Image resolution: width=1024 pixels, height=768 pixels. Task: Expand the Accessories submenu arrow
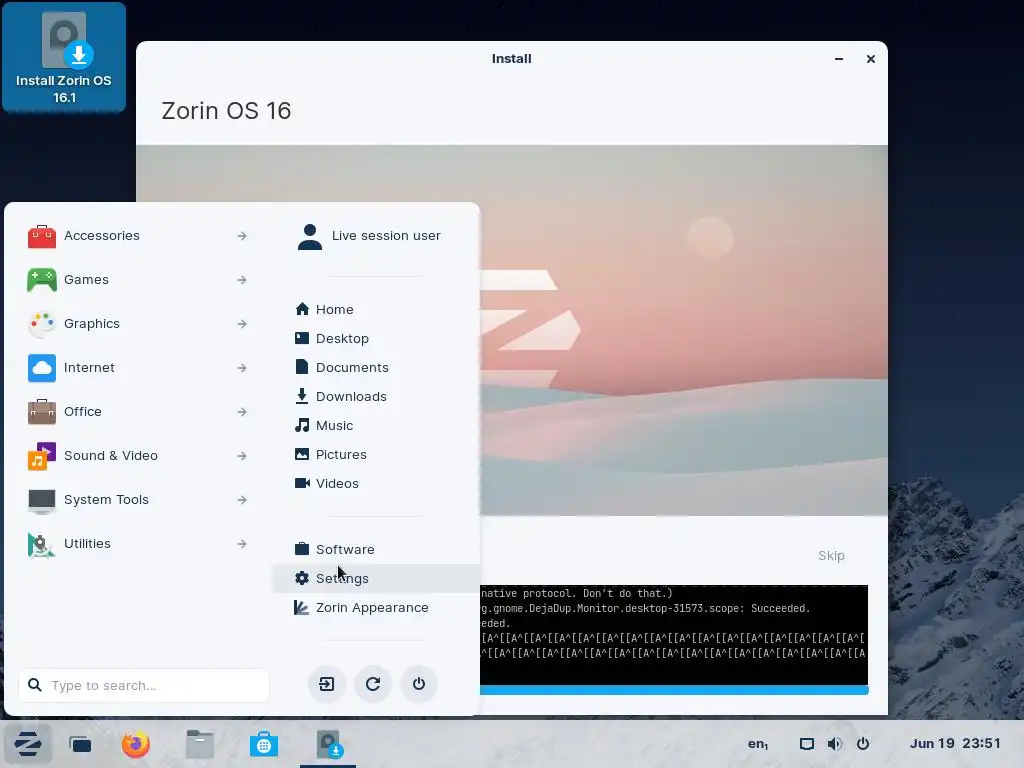click(242, 236)
